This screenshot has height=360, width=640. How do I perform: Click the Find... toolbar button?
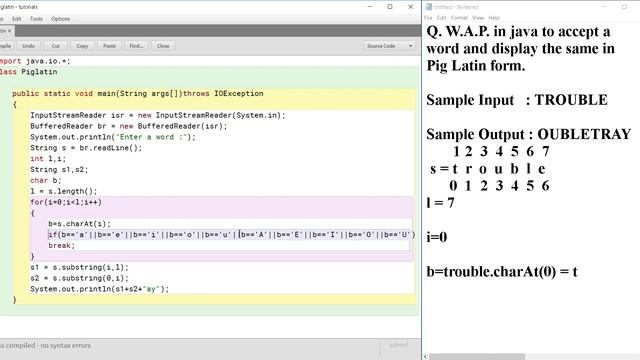pyautogui.click(x=136, y=46)
